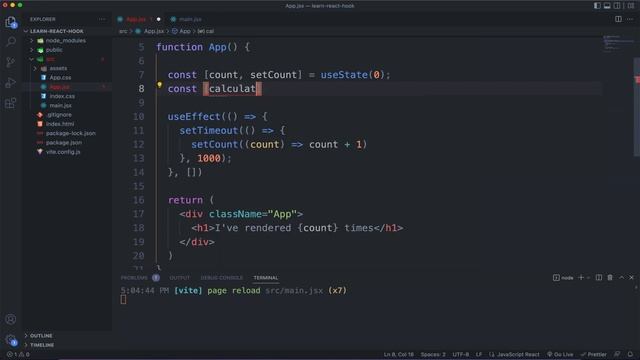The width and height of the screenshot is (640, 360).
Task: Switch to the Output panel tab
Action: point(180,278)
